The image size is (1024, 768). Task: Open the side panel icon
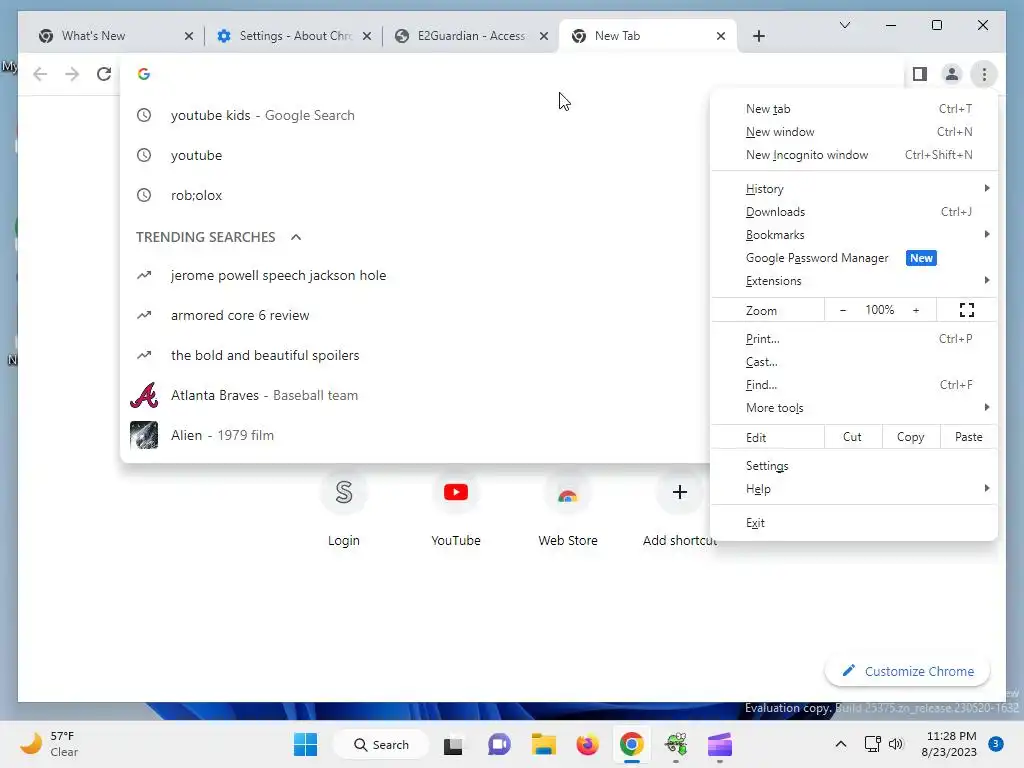click(920, 74)
